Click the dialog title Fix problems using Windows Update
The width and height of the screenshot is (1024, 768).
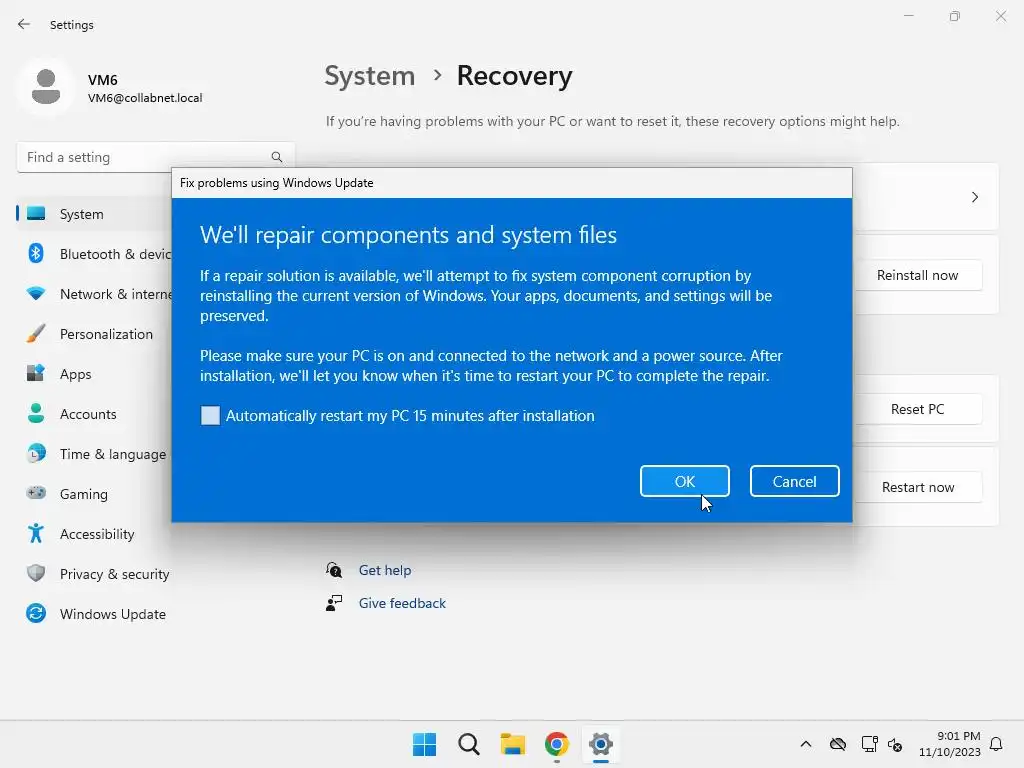click(x=276, y=183)
